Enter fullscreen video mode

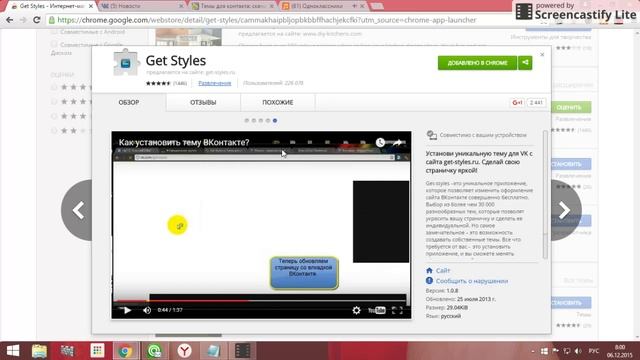[x=398, y=311]
